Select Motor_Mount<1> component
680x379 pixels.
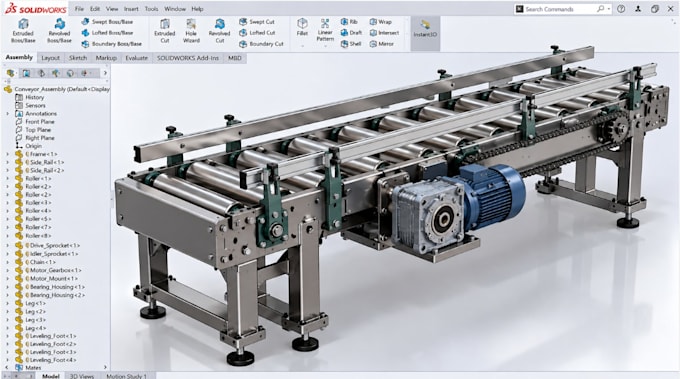[46, 278]
